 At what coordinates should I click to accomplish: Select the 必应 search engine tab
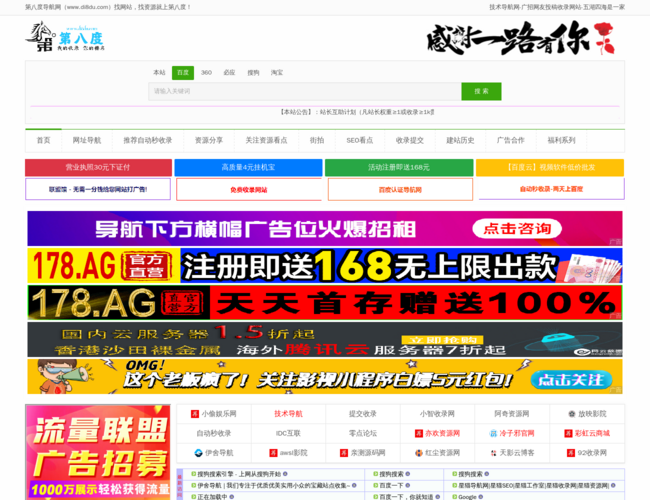229,73
